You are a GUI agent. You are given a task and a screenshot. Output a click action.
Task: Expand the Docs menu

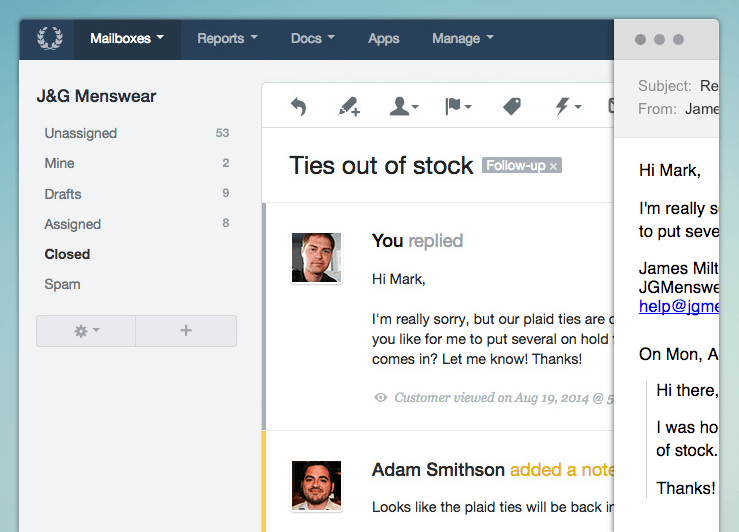click(x=312, y=39)
